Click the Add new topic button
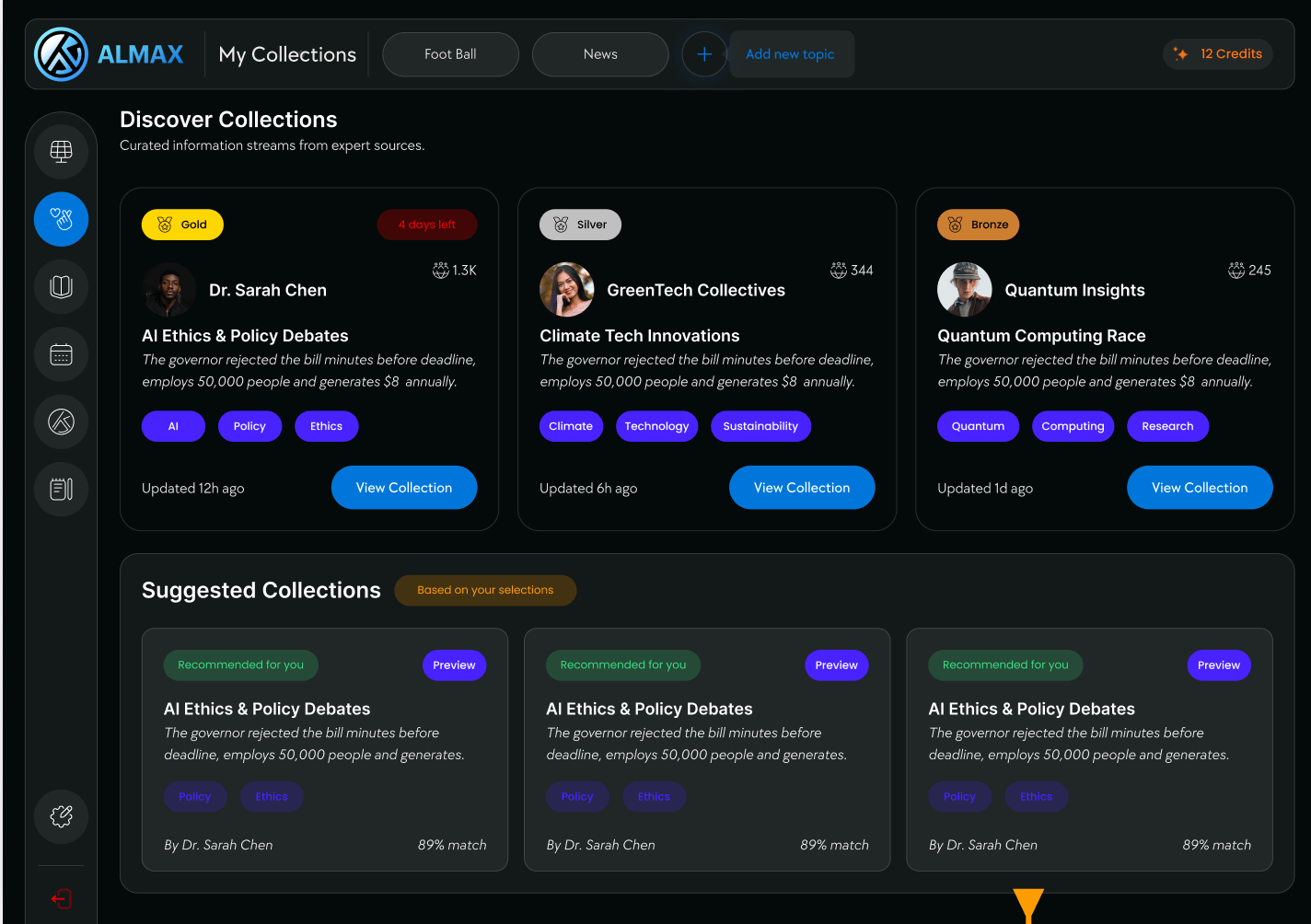This screenshot has width=1311, height=924. (x=791, y=54)
